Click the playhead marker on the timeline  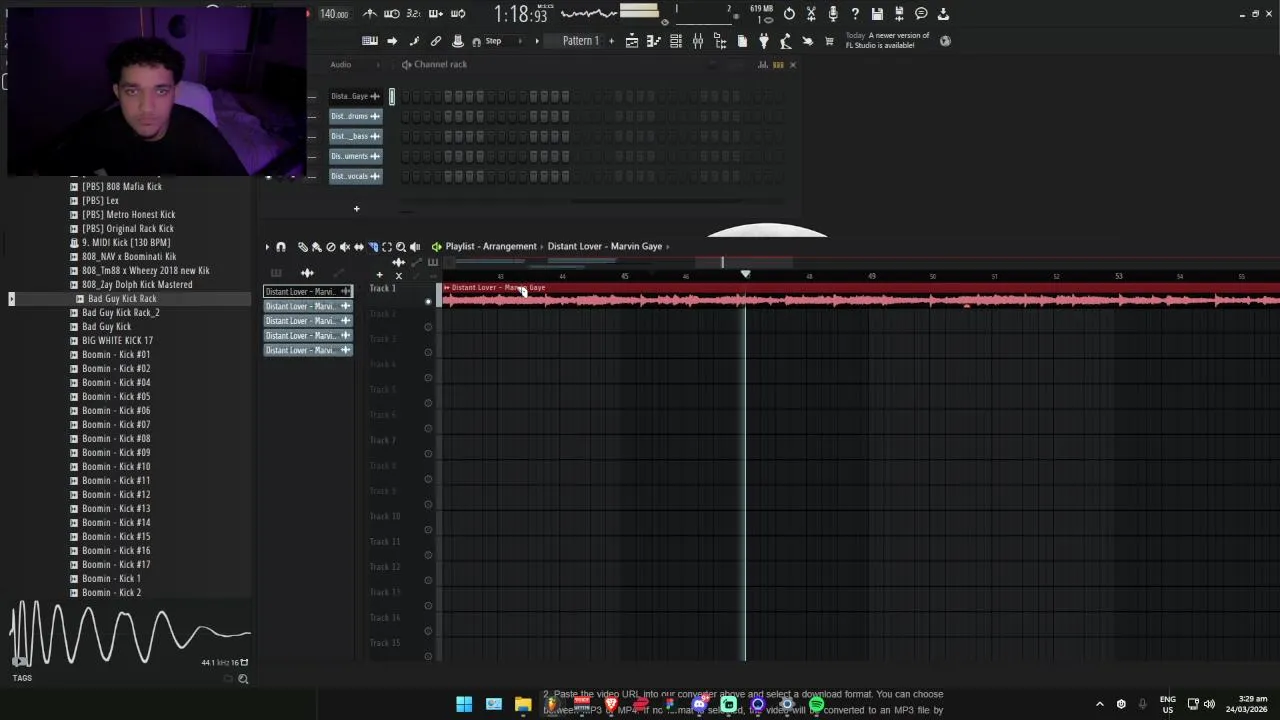point(745,274)
